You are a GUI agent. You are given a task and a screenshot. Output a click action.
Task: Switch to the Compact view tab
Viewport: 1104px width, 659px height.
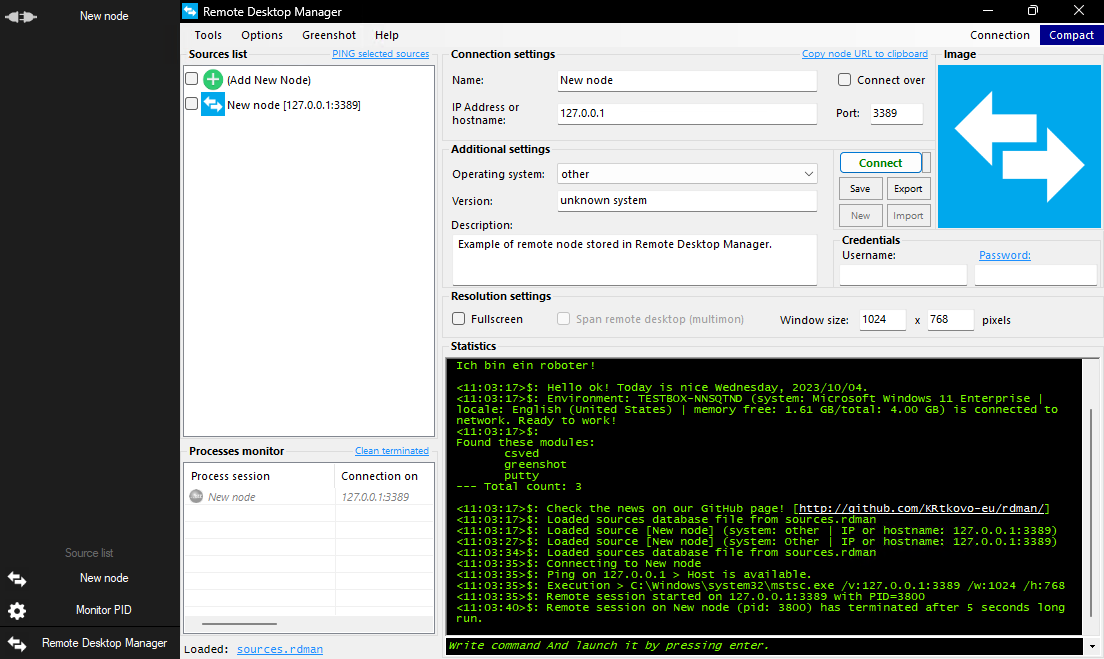click(x=1071, y=35)
